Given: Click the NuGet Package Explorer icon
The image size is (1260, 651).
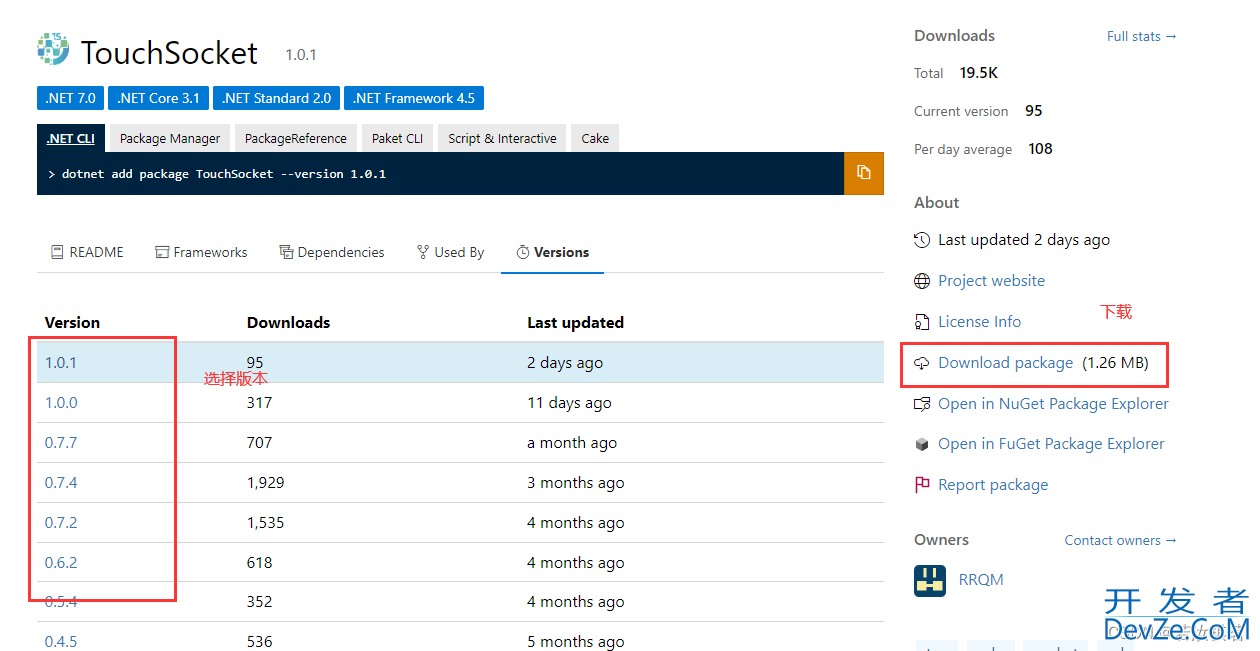Looking at the screenshot, I should pos(922,404).
